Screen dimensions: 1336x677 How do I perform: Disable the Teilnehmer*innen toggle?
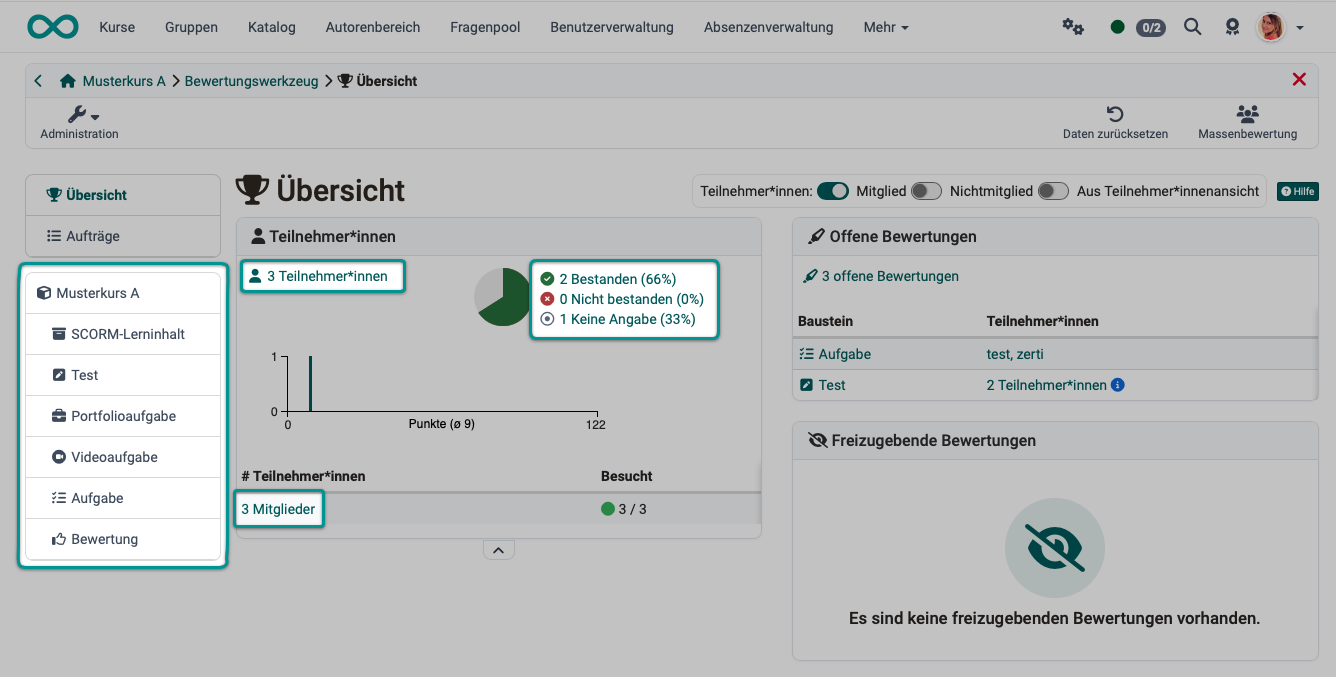click(832, 190)
